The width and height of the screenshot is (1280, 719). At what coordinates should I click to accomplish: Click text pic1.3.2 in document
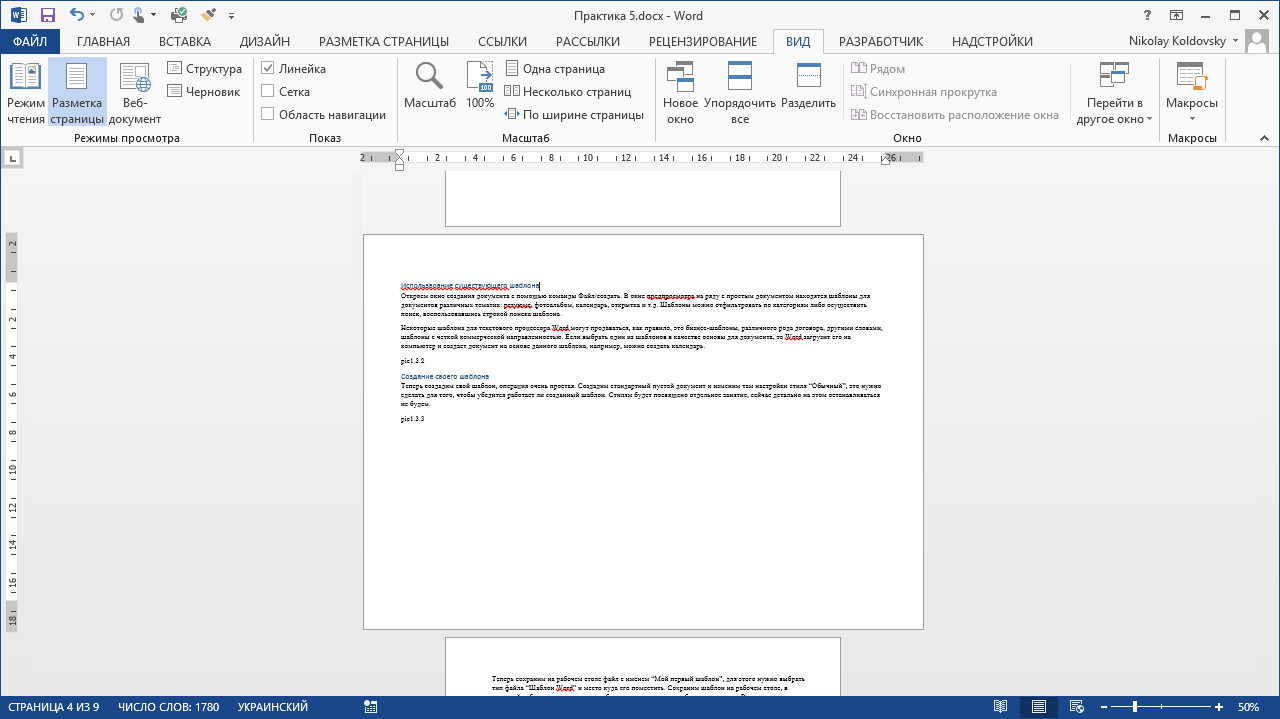[413, 360]
